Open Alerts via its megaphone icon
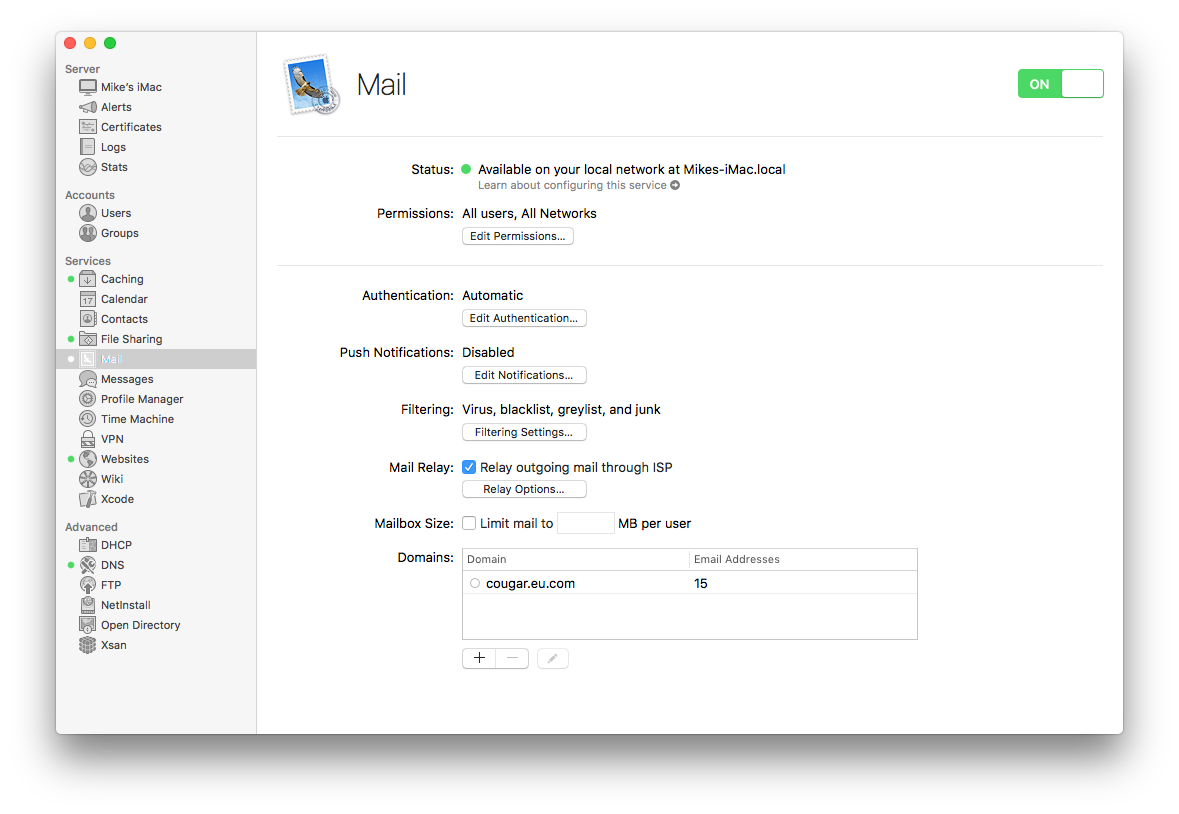The width and height of the screenshot is (1179, 814). 88,107
